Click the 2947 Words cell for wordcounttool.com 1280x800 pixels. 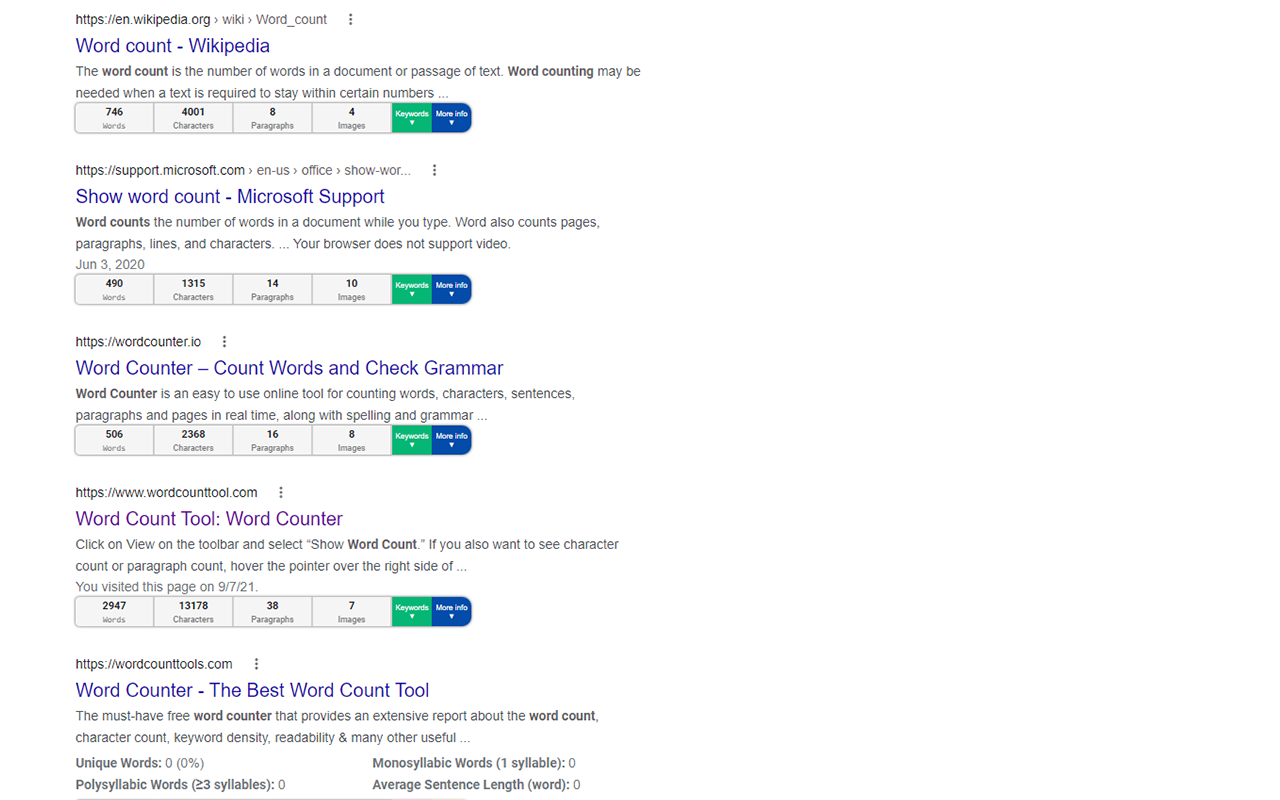[114, 611]
